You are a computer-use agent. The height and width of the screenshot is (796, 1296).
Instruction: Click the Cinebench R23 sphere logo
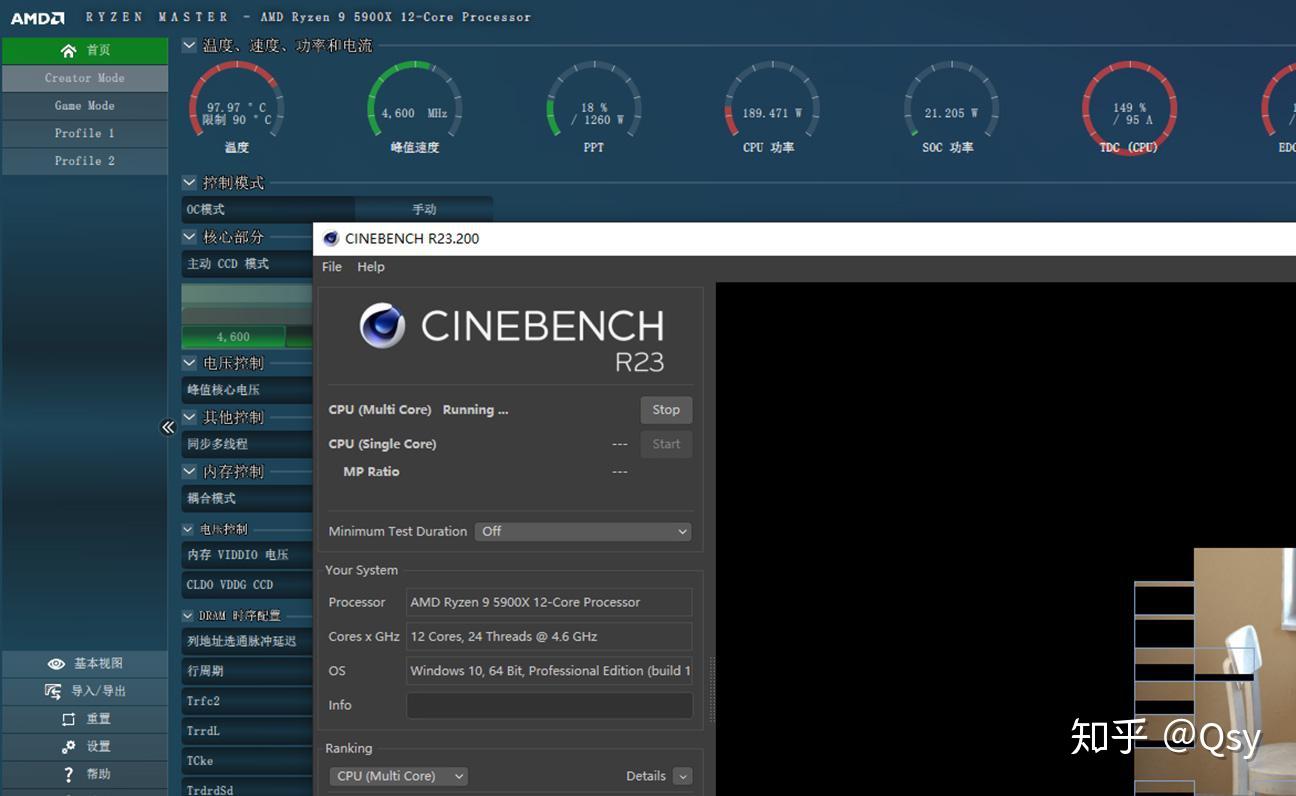click(383, 326)
